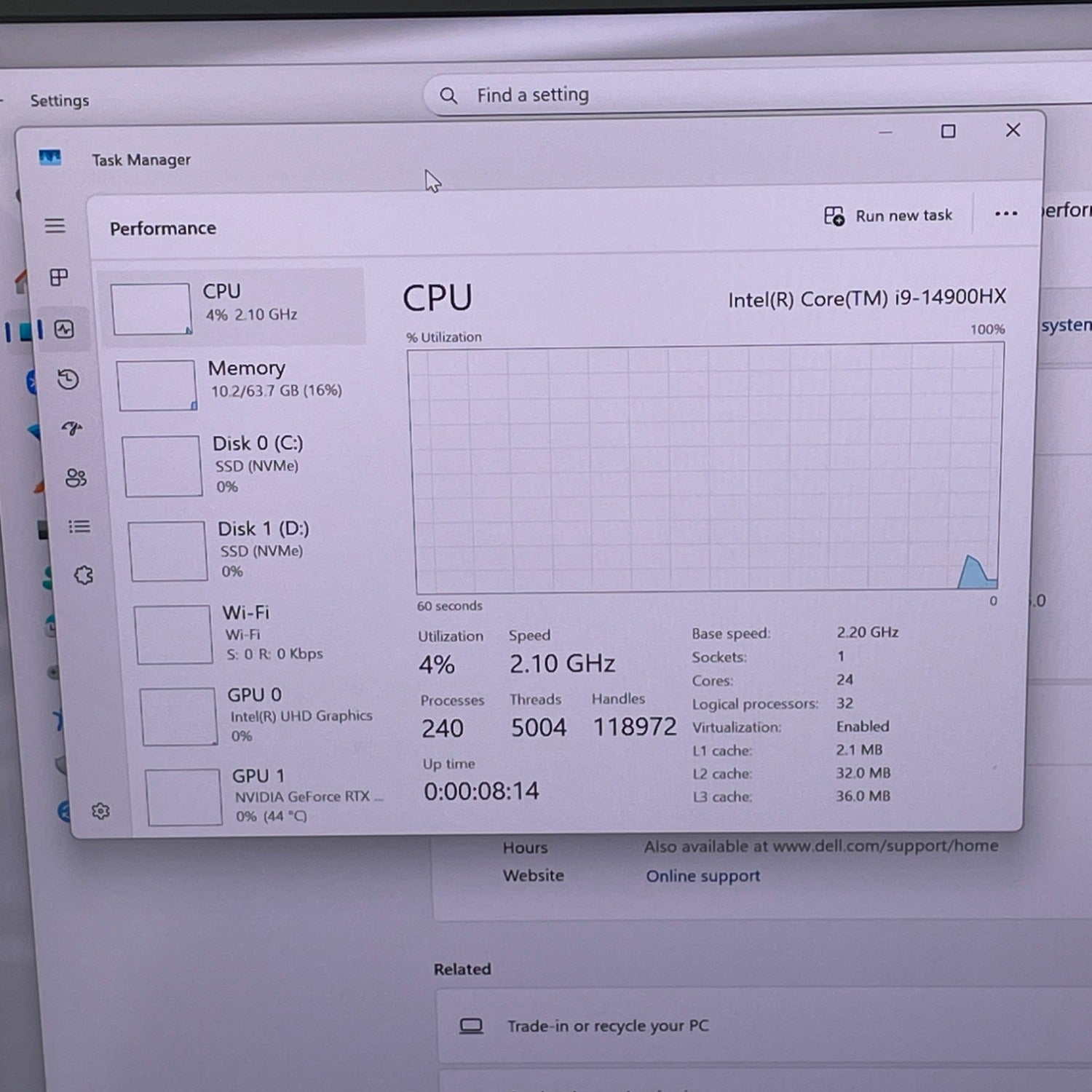Open the navigation hamburger menu in Task Manager
Image resolution: width=1092 pixels, height=1092 pixels.
pos(55,226)
